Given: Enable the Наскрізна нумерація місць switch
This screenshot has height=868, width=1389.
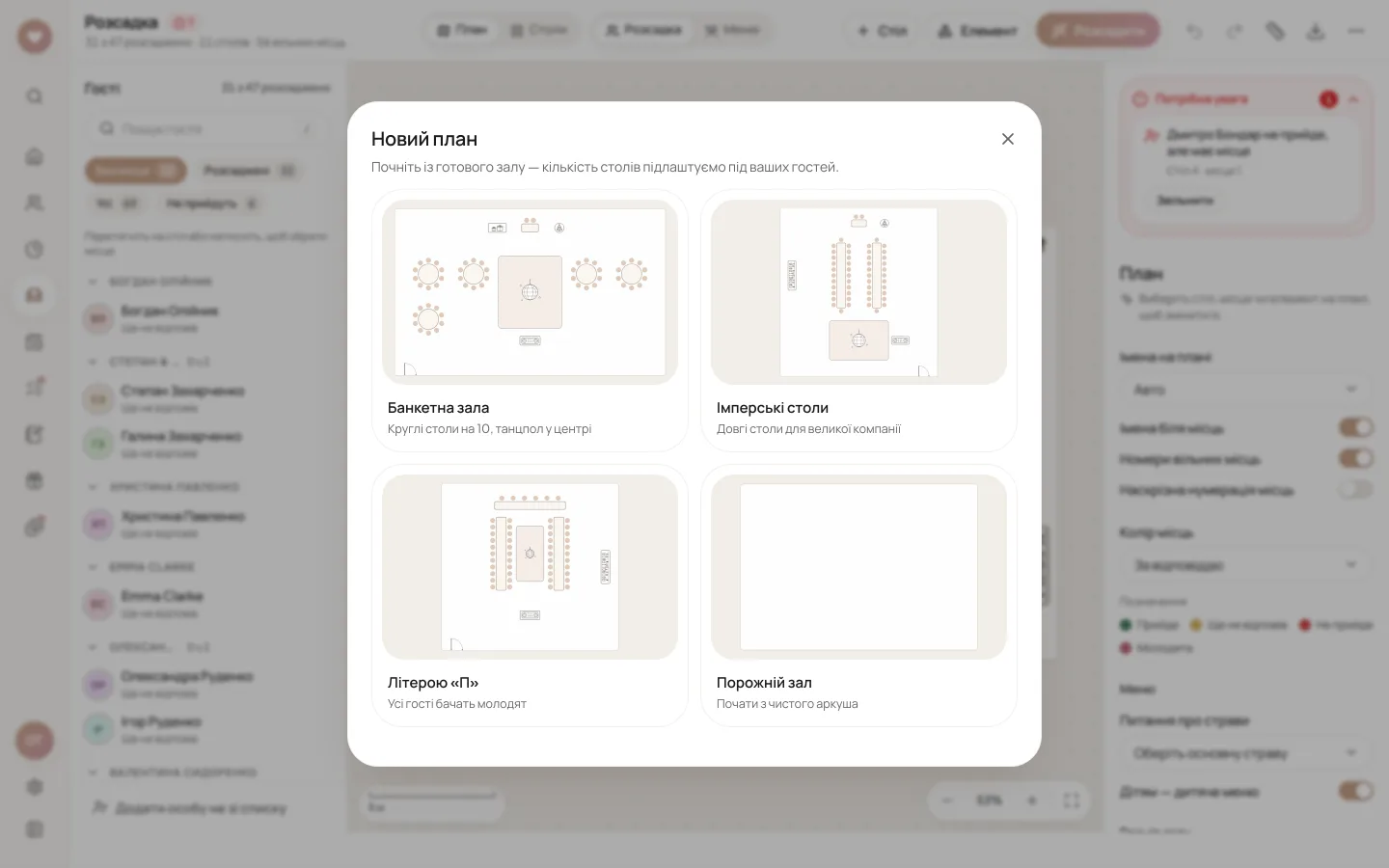Looking at the screenshot, I should click(x=1355, y=490).
